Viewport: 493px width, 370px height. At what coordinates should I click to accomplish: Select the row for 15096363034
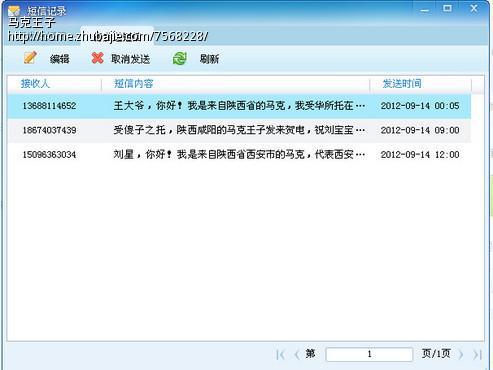pos(239,155)
